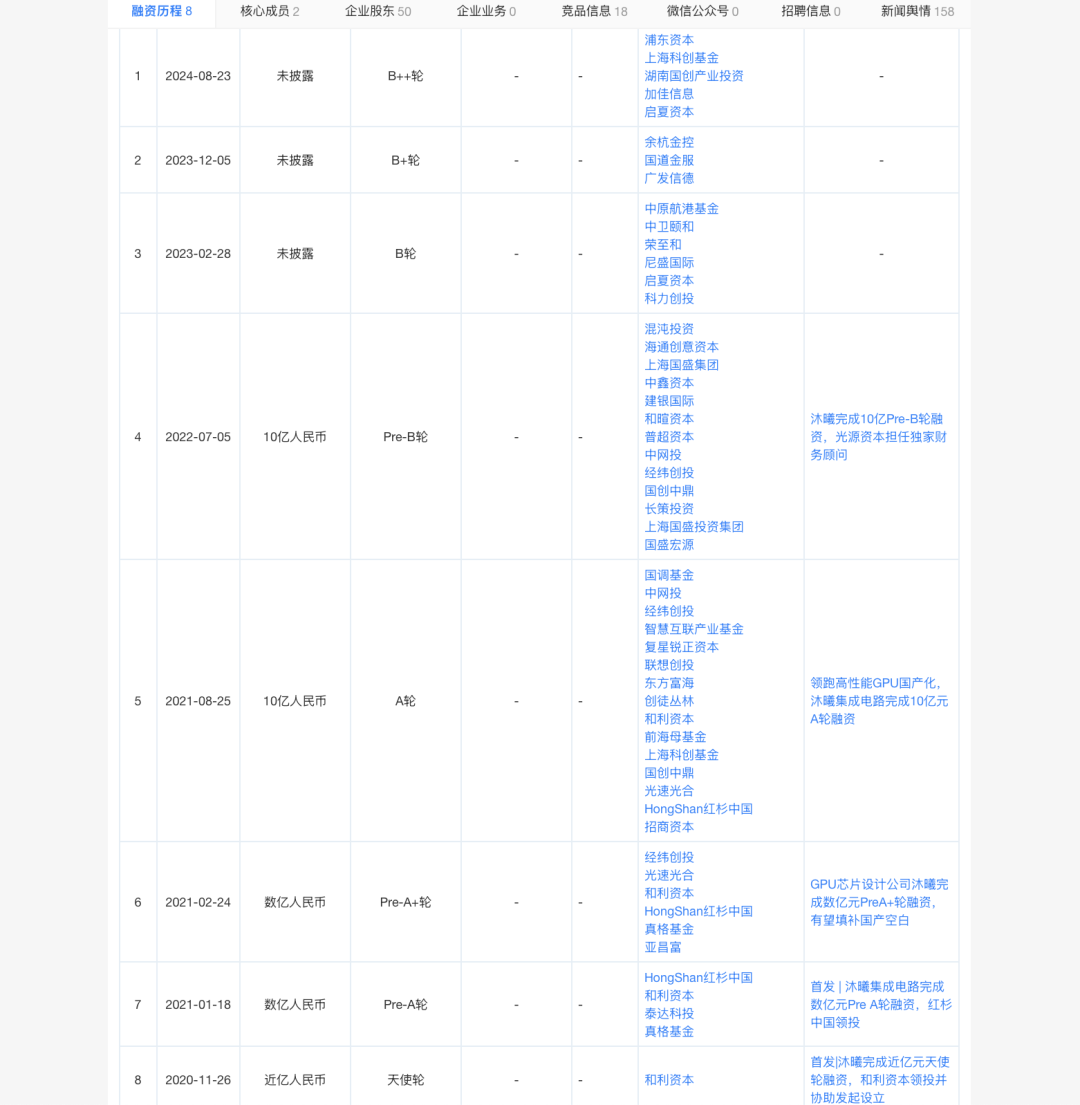This screenshot has width=1080, height=1105.
Task: Open the 混沌投资 investor link
Action: pyautogui.click(x=669, y=329)
